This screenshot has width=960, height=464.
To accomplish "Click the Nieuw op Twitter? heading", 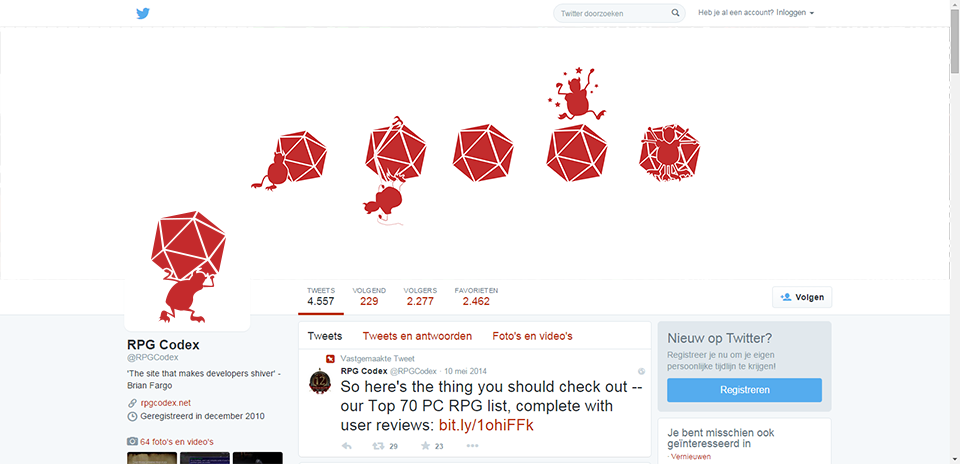I will click(719, 338).
